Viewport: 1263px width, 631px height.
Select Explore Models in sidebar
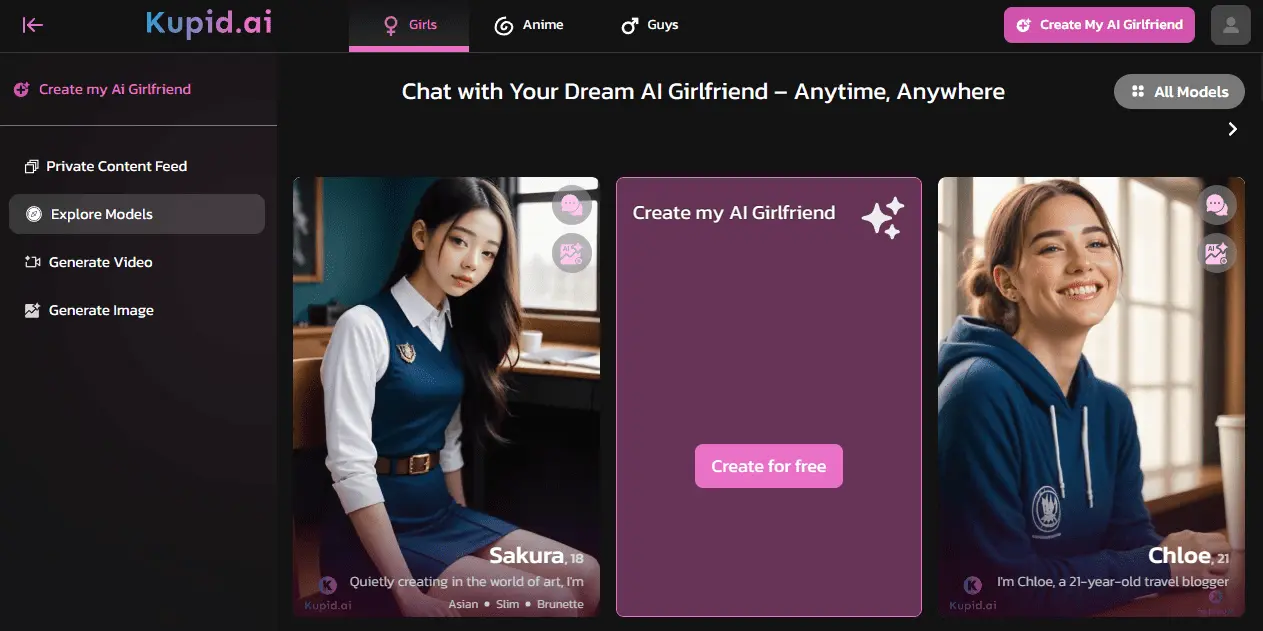point(137,214)
